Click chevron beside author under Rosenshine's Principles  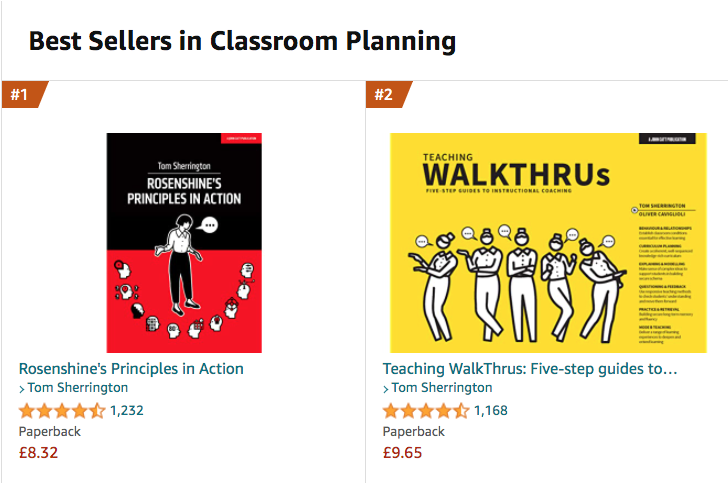22,389
